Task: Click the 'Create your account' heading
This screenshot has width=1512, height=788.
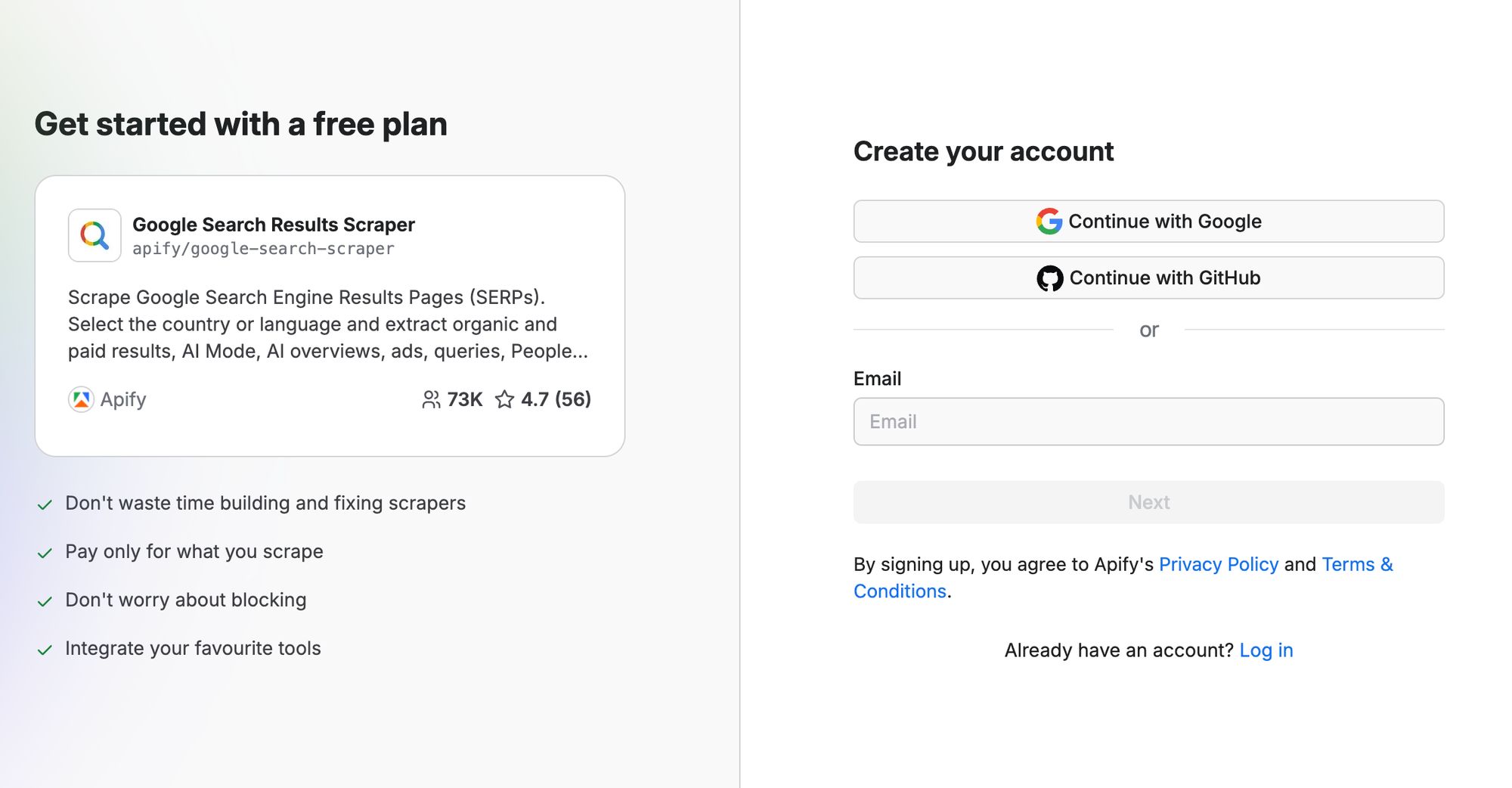Action: 983,151
